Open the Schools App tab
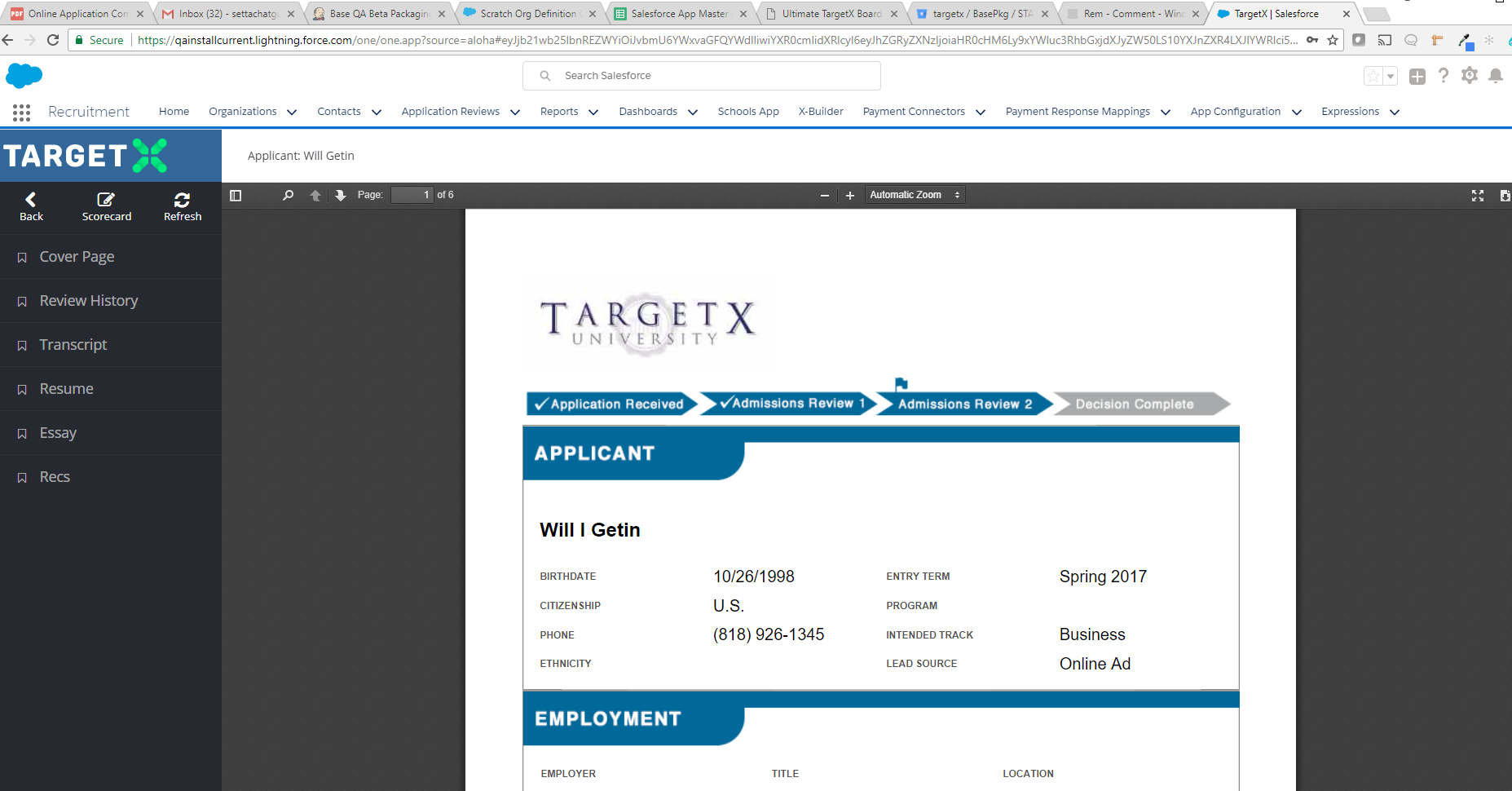The height and width of the screenshot is (791, 1512). pos(747,112)
